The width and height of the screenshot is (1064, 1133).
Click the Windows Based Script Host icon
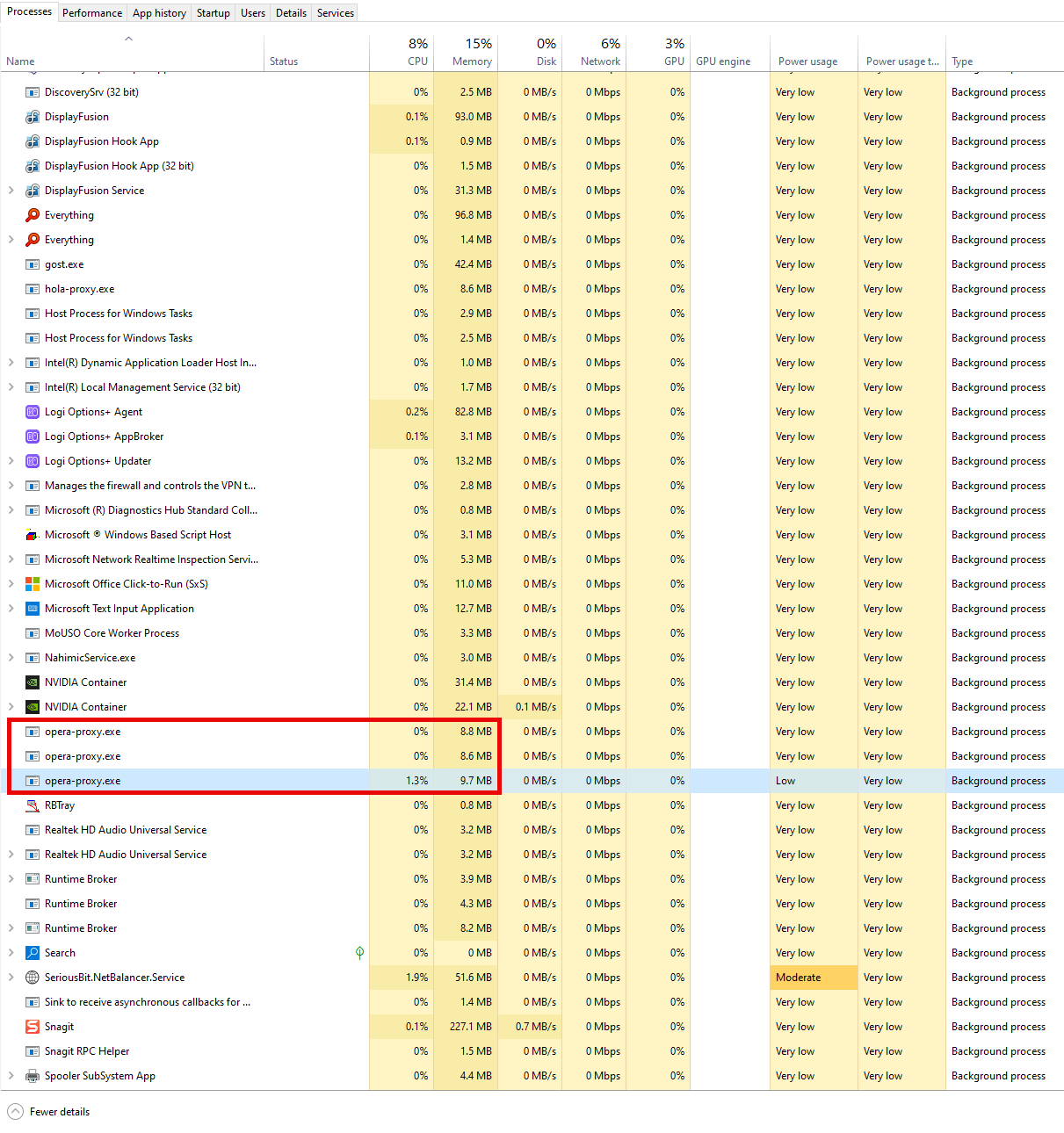click(x=33, y=535)
